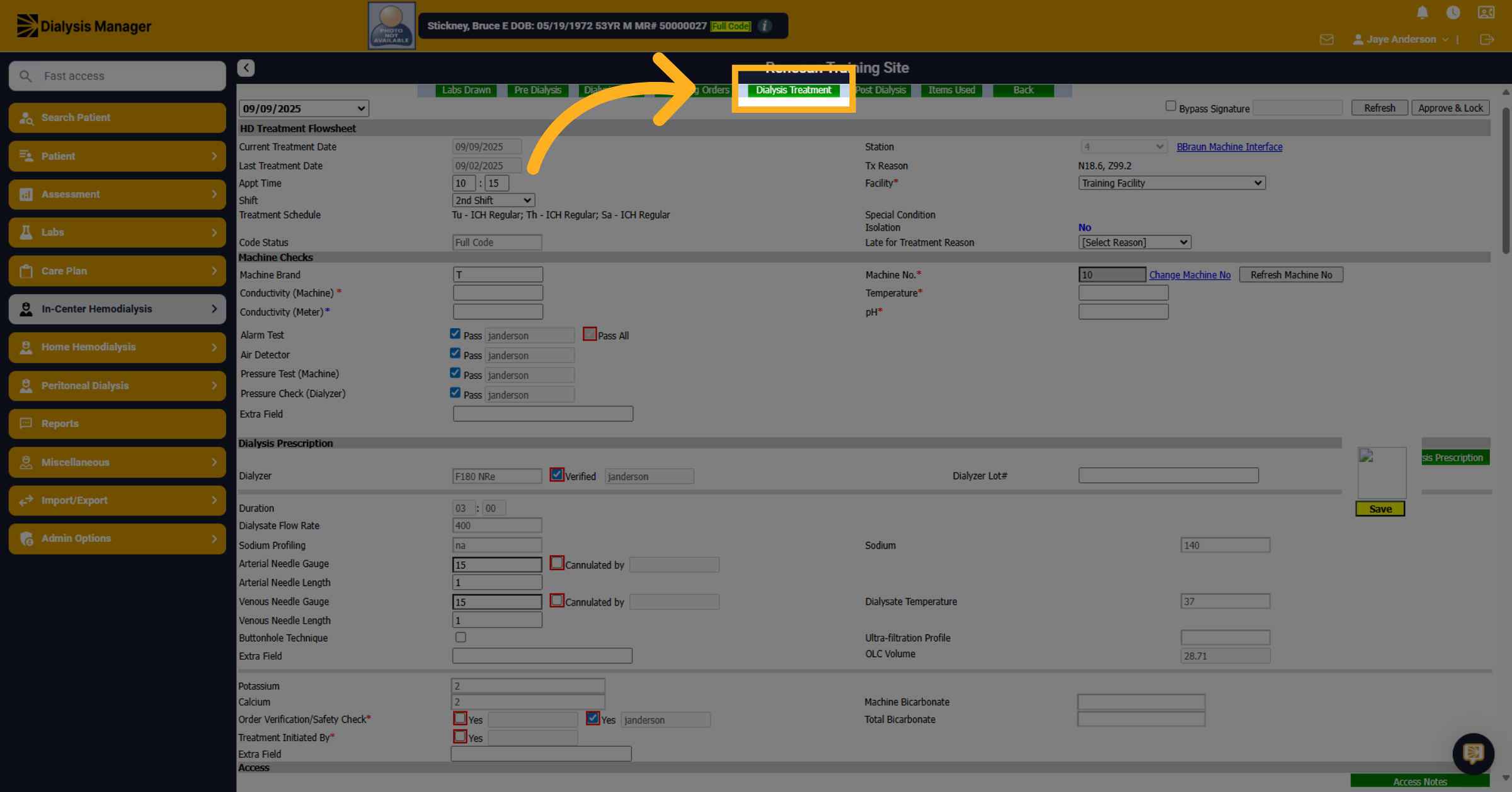The width and height of the screenshot is (1512, 792).
Task: Open the Shift dropdown
Action: click(493, 200)
